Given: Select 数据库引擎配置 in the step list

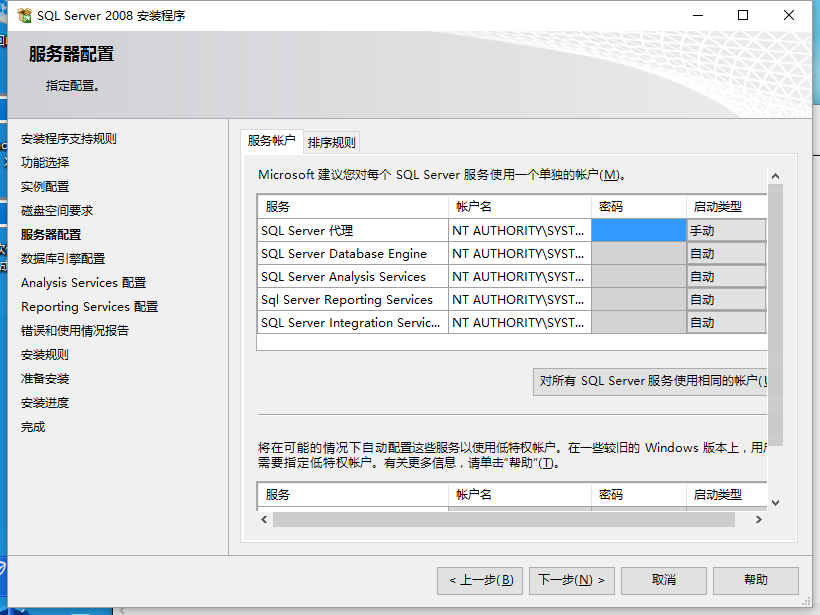Looking at the screenshot, I should (63, 259).
